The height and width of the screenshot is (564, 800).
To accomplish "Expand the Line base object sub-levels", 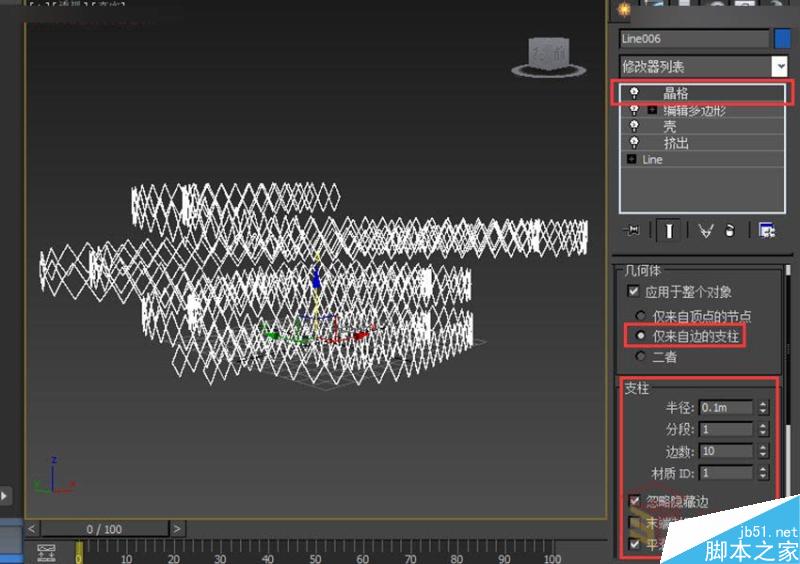I will pos(631,159).
